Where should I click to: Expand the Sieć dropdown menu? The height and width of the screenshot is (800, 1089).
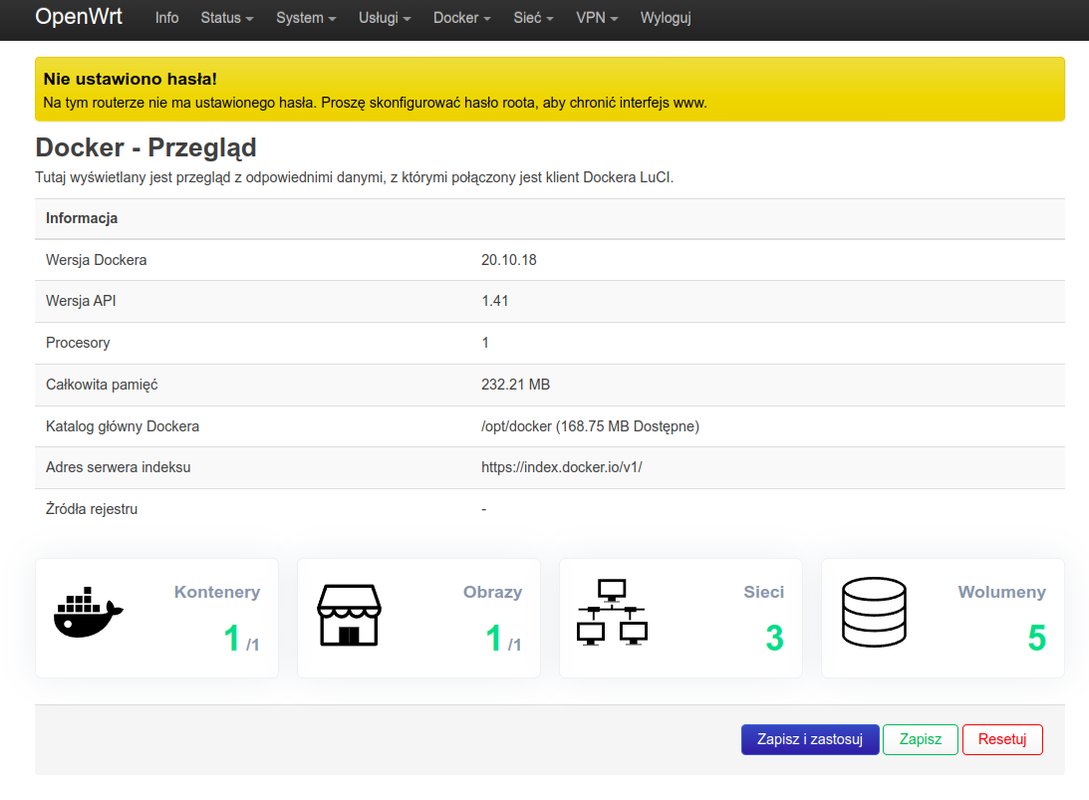coord(533,18)
